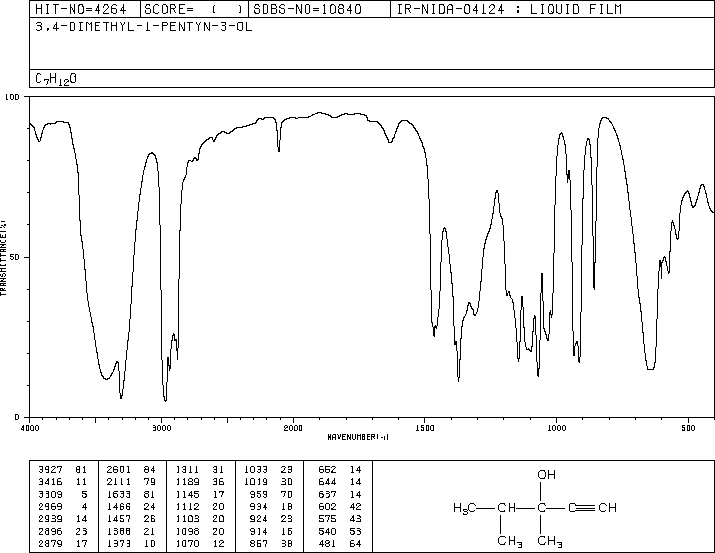Select the 1033 peak table entry

point(268,469)
